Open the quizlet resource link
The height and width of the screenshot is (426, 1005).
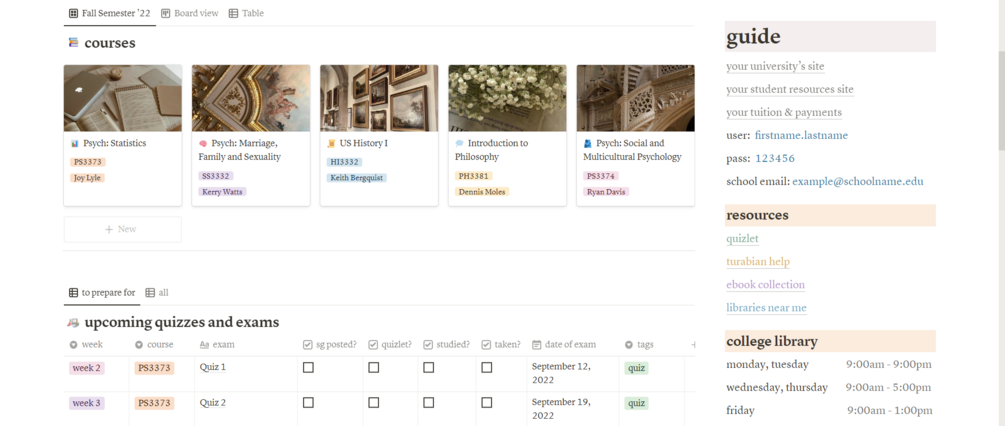[x=742, y=239]
